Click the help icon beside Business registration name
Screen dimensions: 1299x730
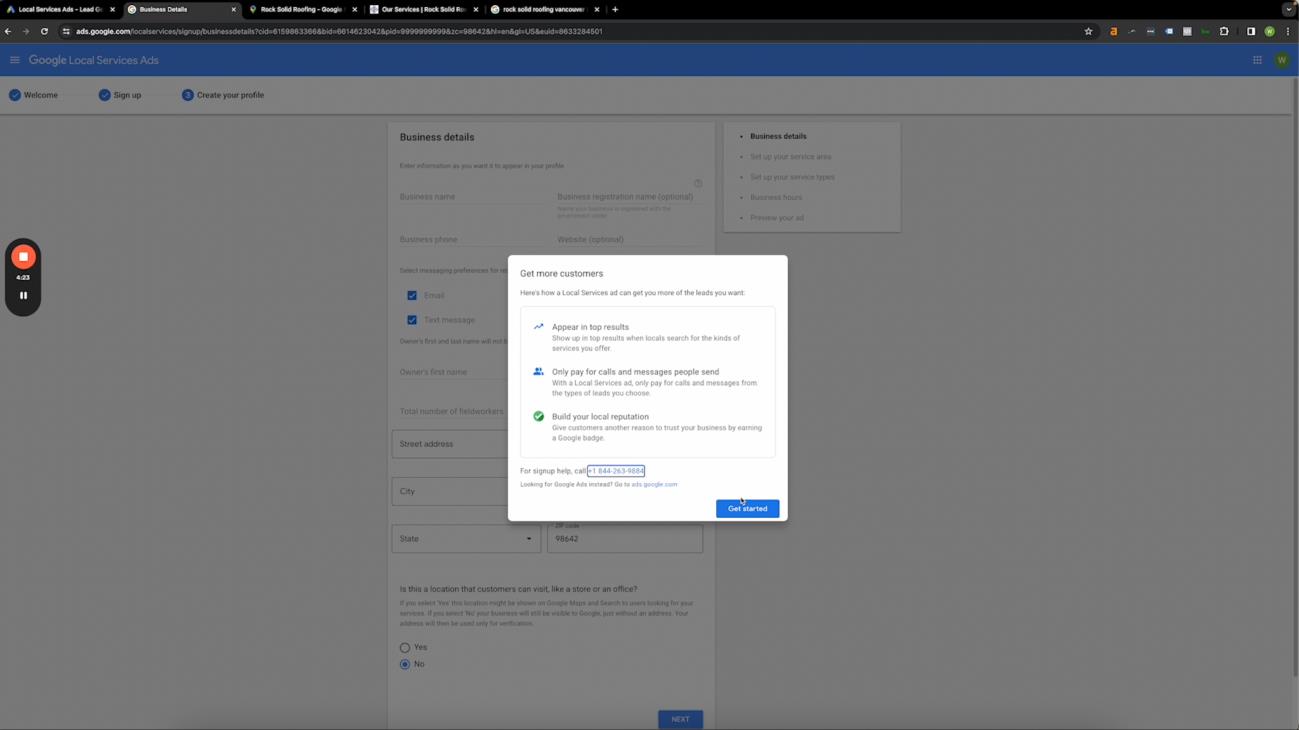pos(698,183)
